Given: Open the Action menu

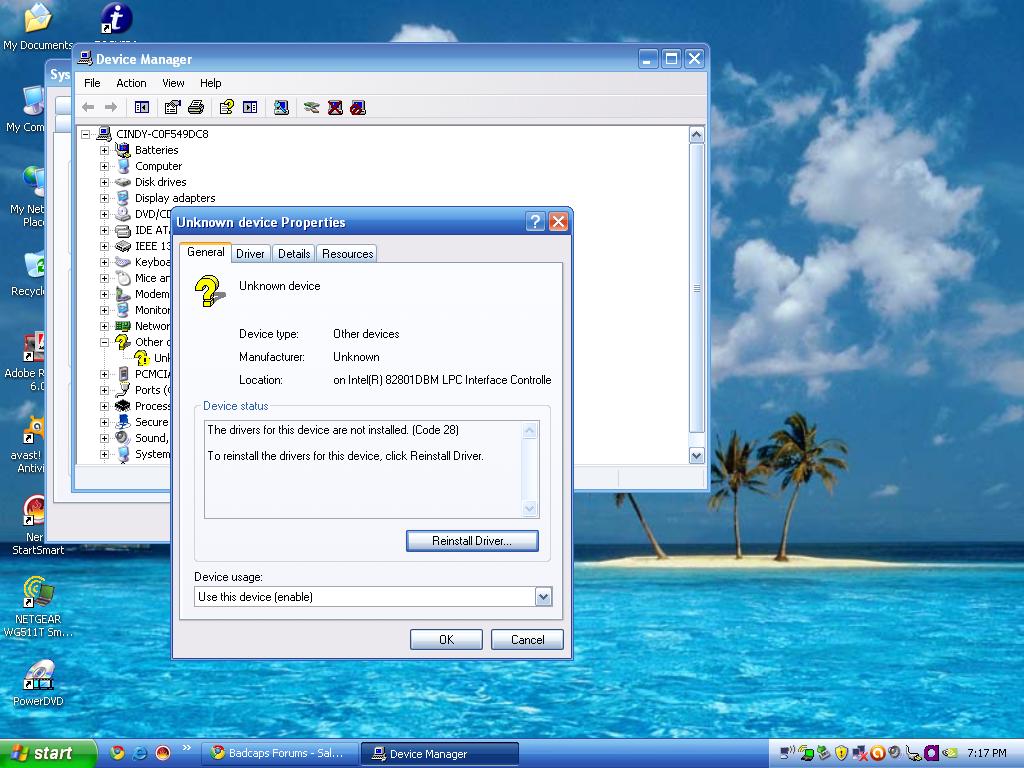Looking at the screenshot, I should [x=131, y=83].
